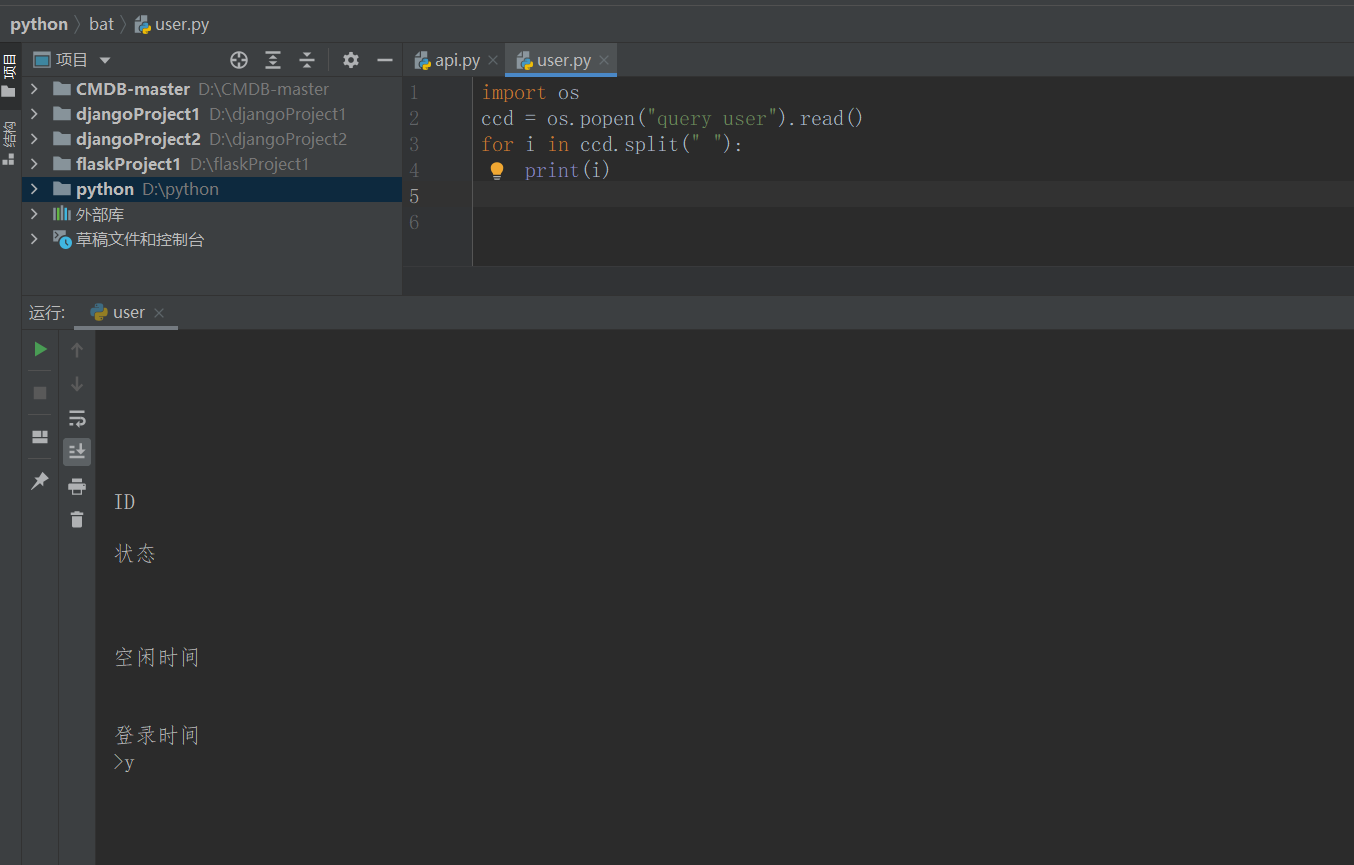This screenshot has width=1354, height=865.
Task: Select the python D:\python row
Action: pos(212,189)
